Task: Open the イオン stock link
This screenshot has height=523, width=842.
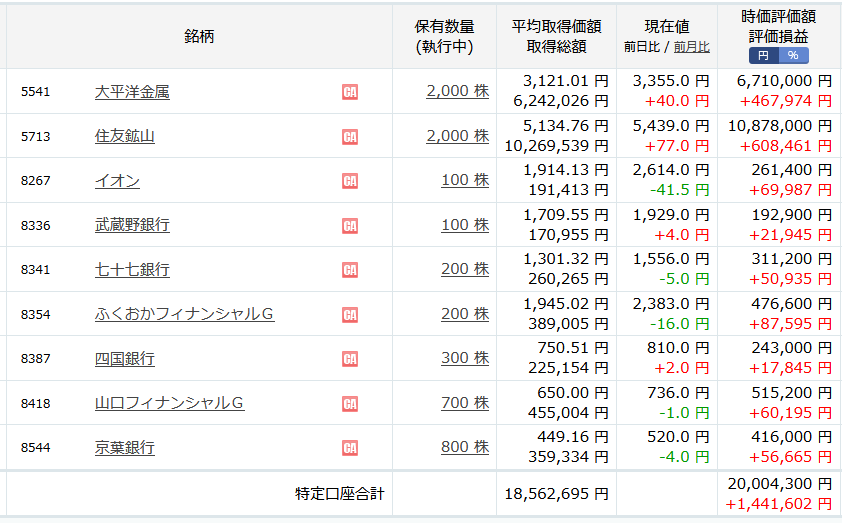Action: (117, 181)
